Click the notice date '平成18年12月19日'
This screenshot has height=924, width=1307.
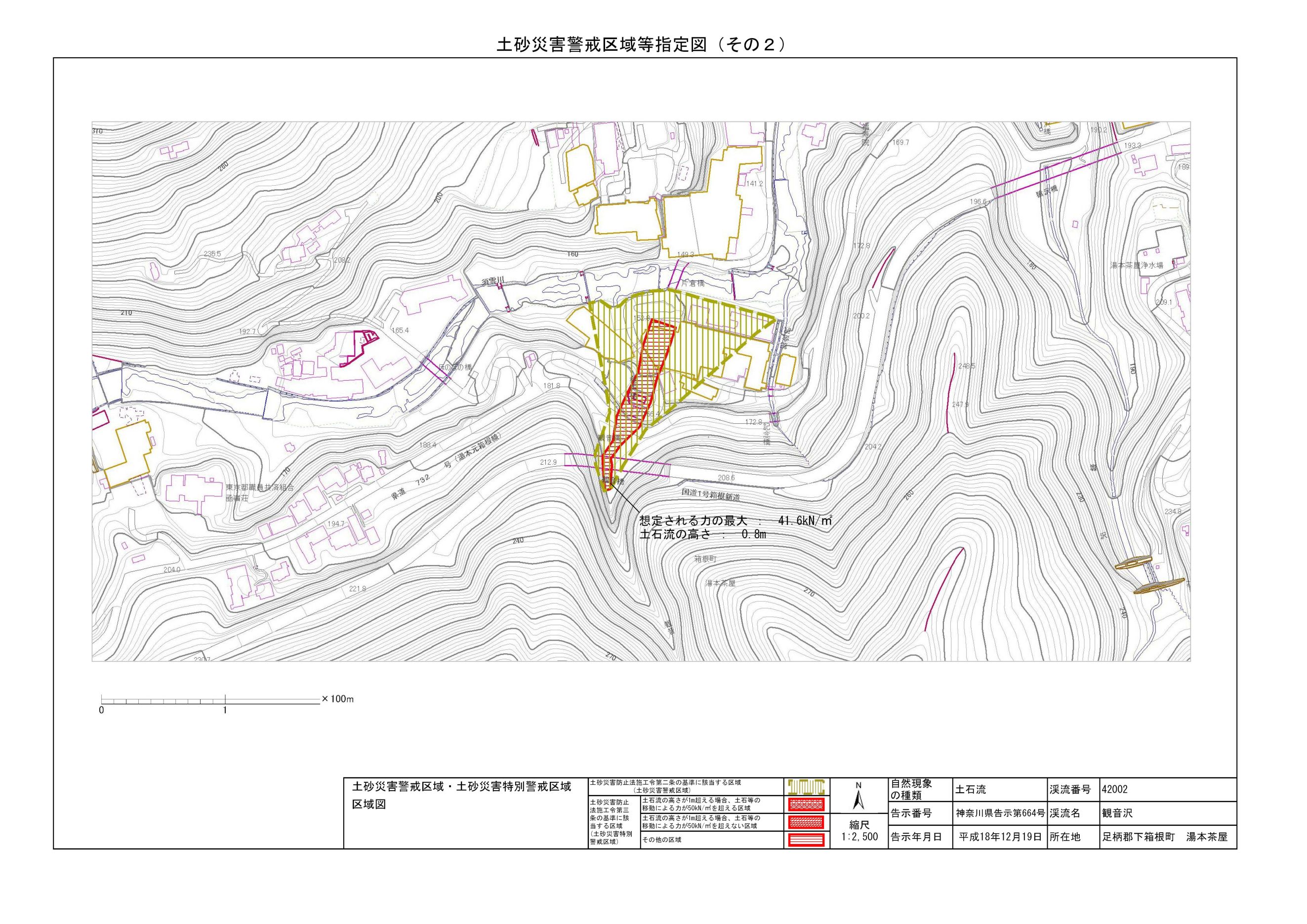pos(1000,837)
